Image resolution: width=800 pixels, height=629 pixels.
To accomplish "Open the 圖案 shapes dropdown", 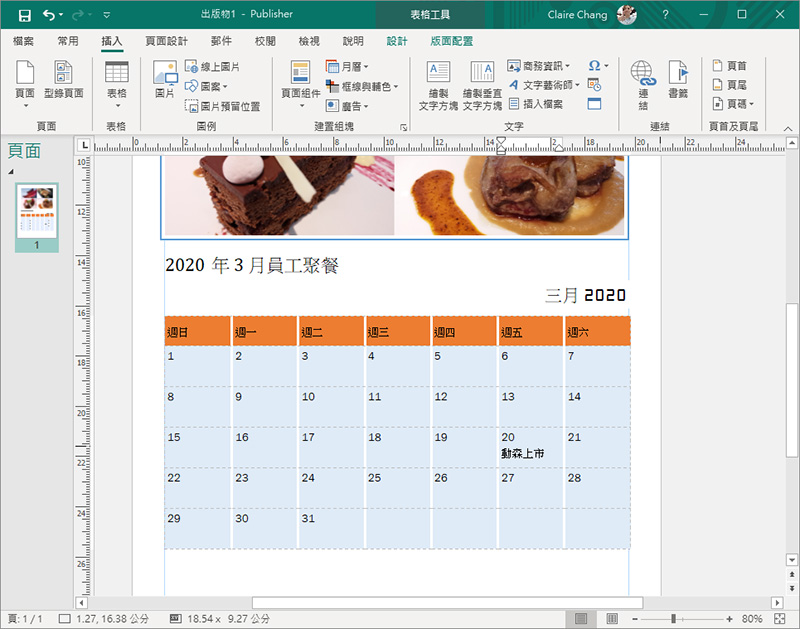I will click(x=206, y=86).
